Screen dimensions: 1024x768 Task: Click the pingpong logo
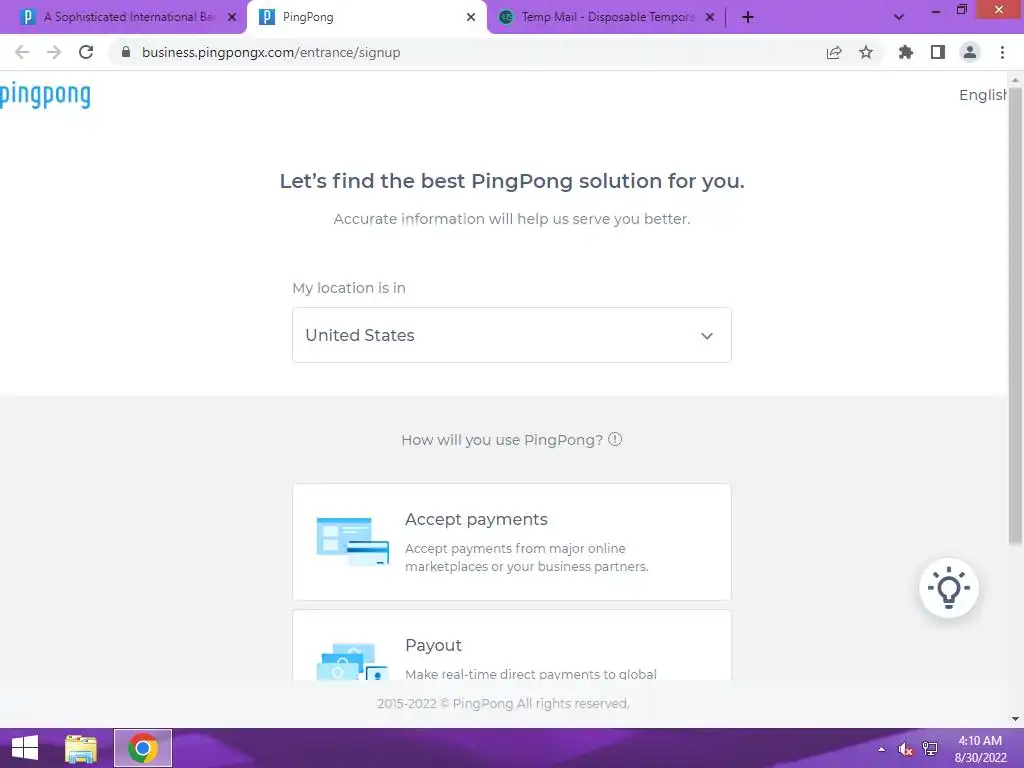tap(45, 95)
